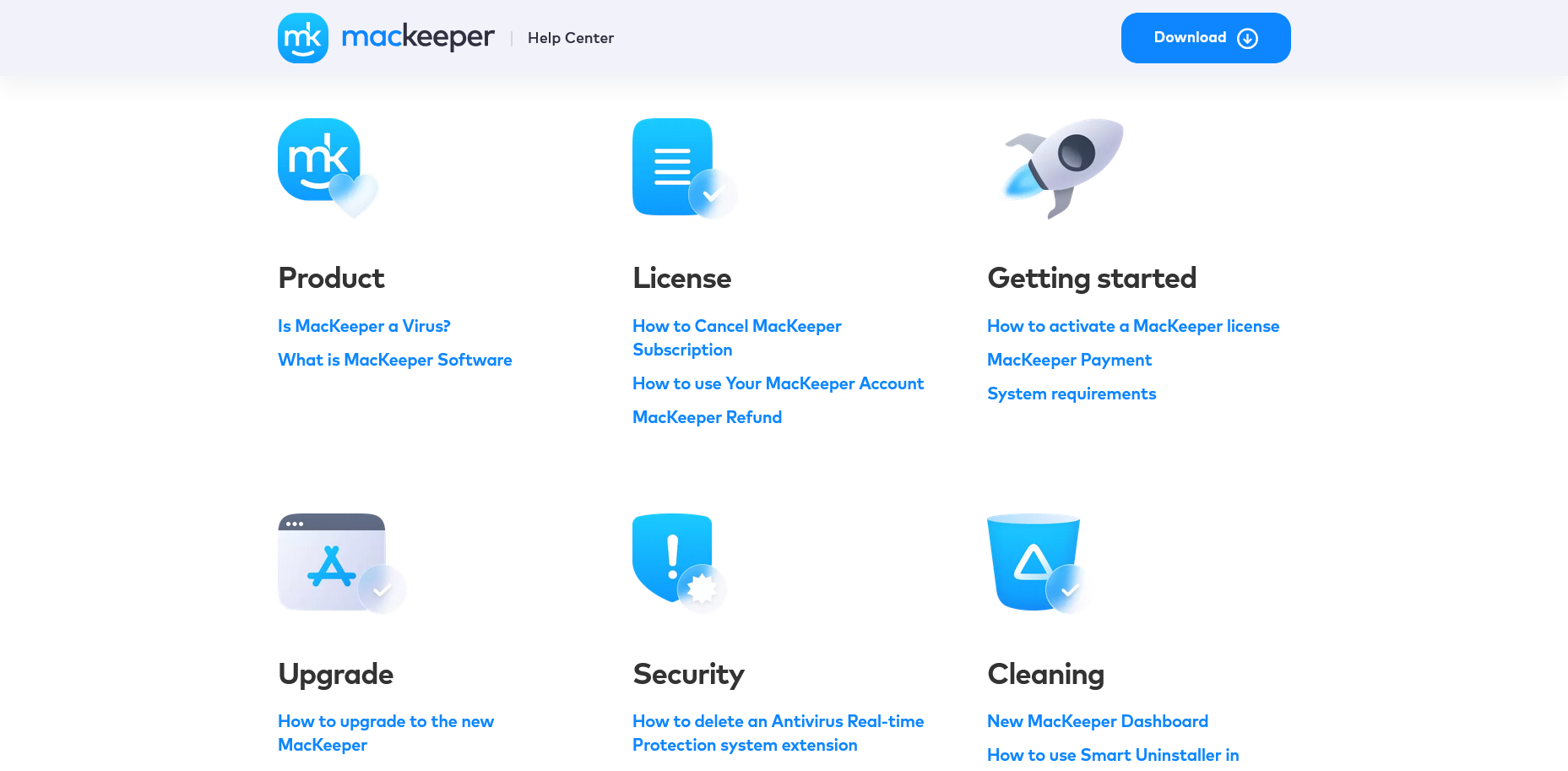Open the 'MacKeeper Payment' article

(1069, 360)
